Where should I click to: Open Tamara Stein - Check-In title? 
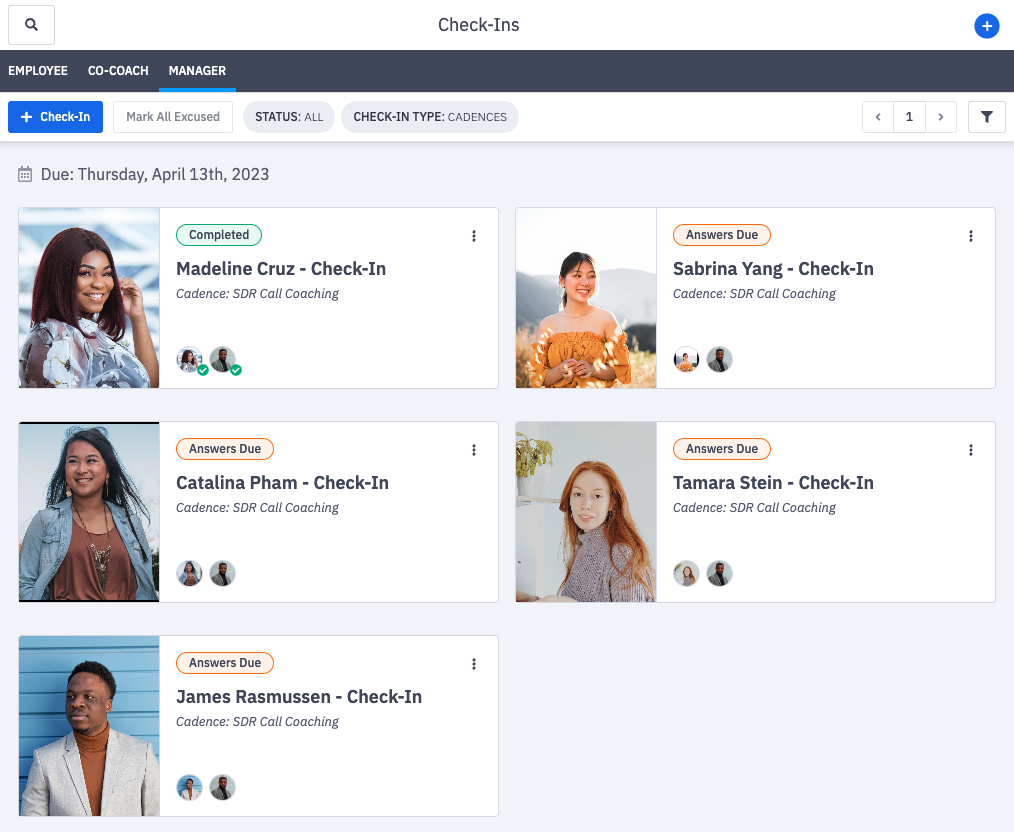(773, 483)
